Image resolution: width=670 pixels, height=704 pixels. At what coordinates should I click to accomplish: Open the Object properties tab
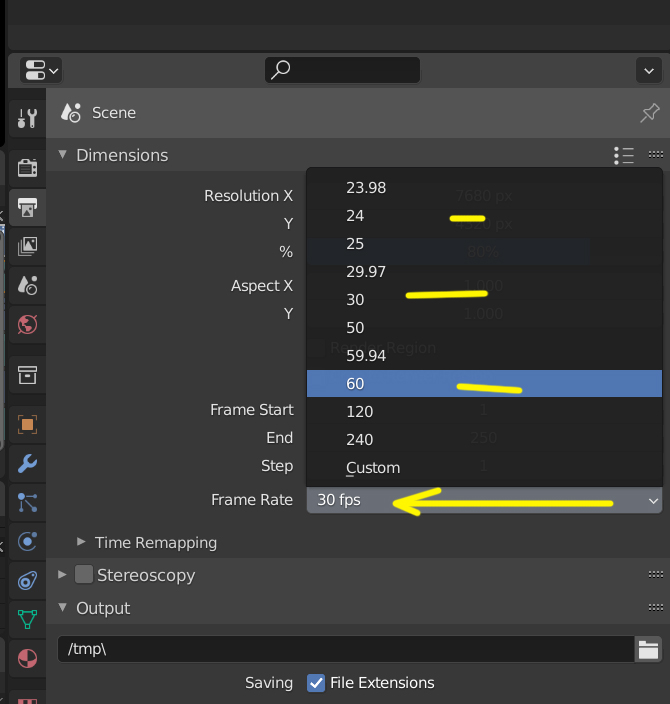[x=27, y=425]
